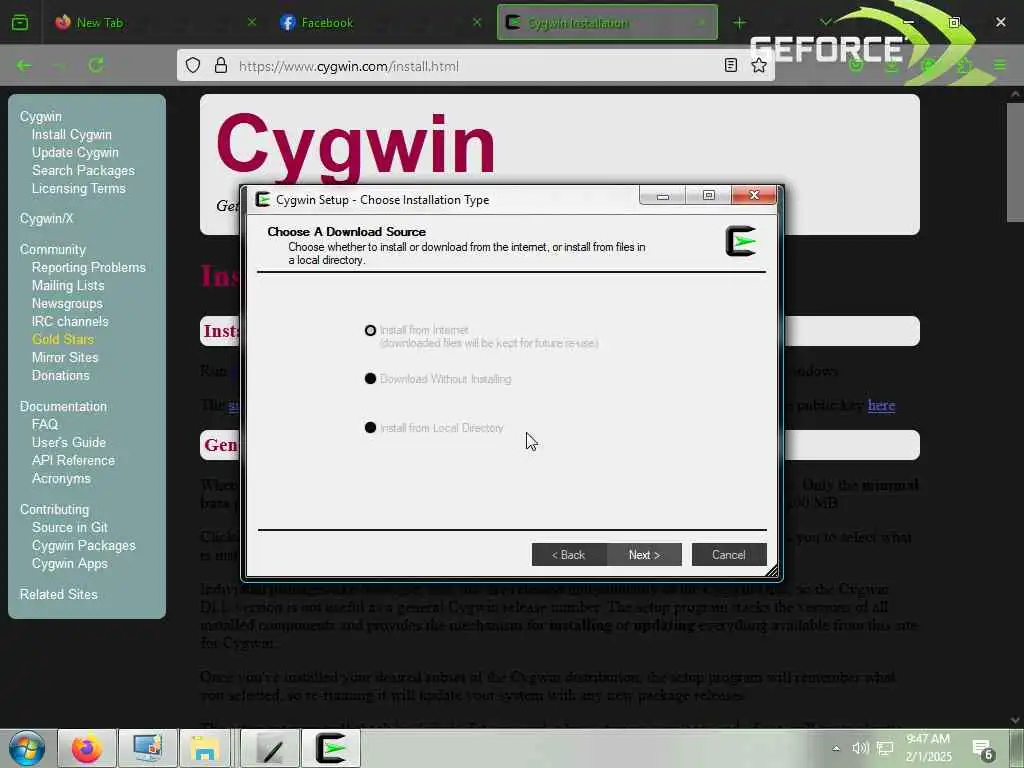1024x768 pixels.
Task: Open Firefox hamburger menu
Action: coord(1000,65)
